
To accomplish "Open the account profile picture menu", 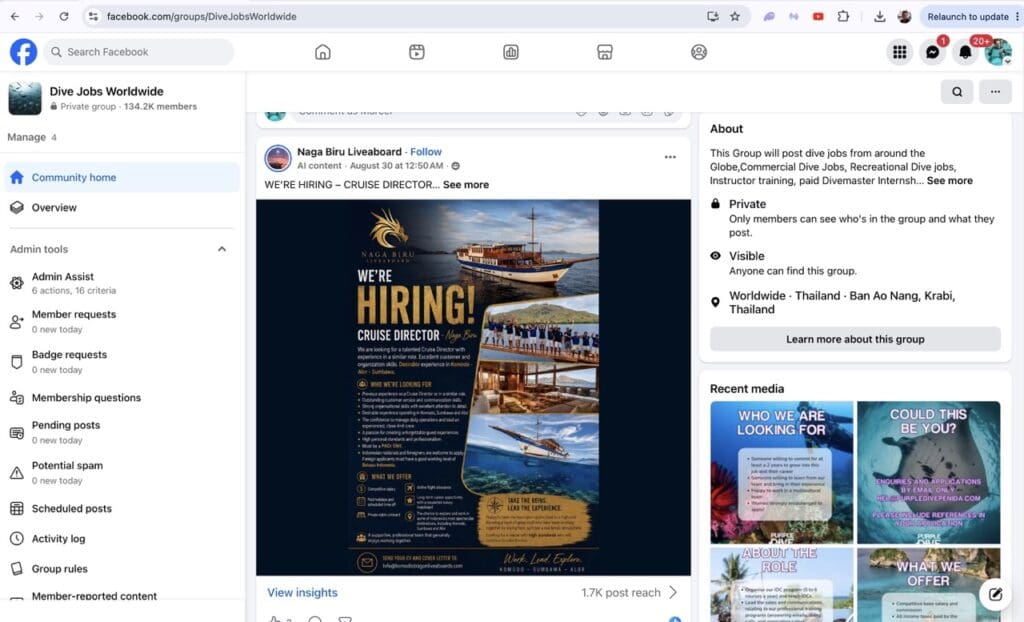I will coord(999,52).
